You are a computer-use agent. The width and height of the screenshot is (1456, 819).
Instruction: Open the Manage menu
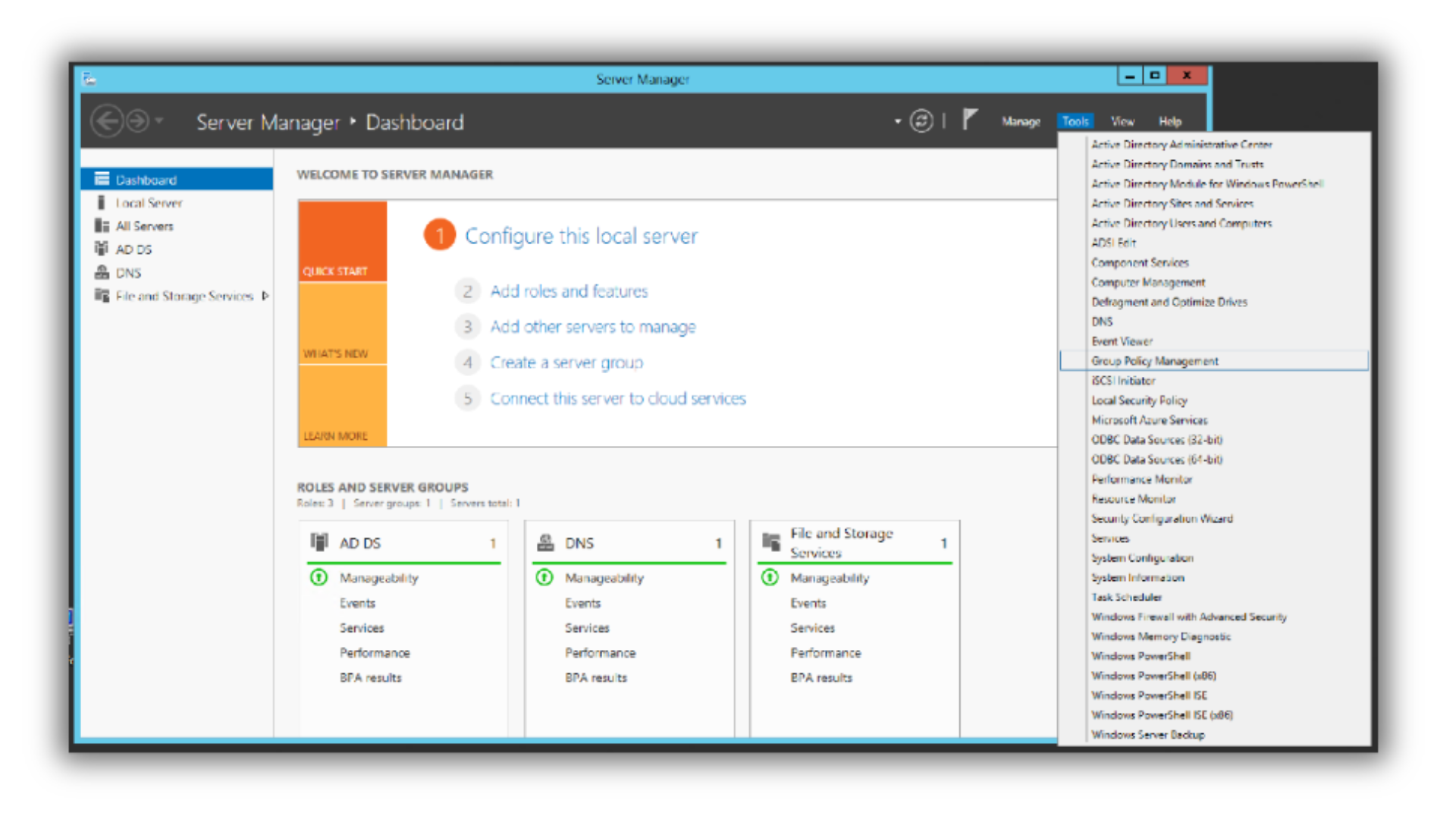(x=1020, y=121)
